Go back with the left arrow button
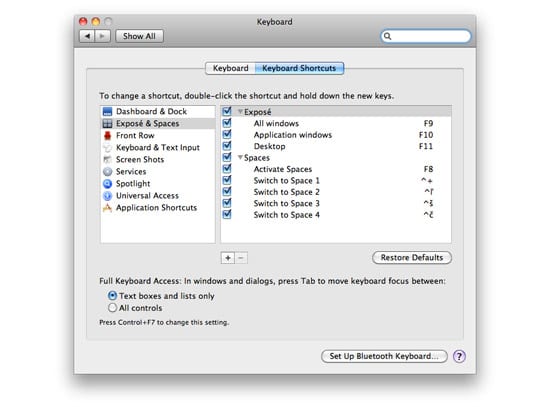550x407 pixels. pyautogui.click(x=87, y=36)
